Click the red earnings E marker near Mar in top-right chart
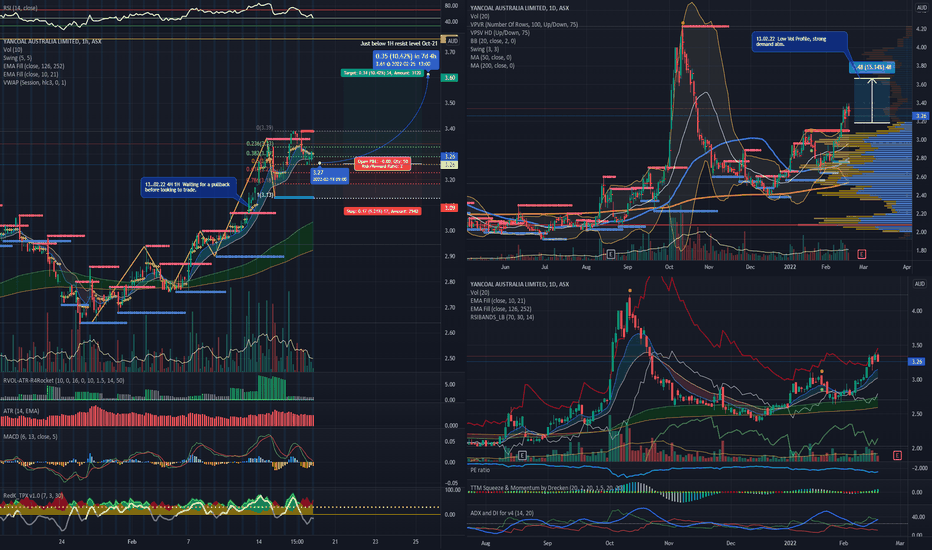 click(x=861, y=254)
